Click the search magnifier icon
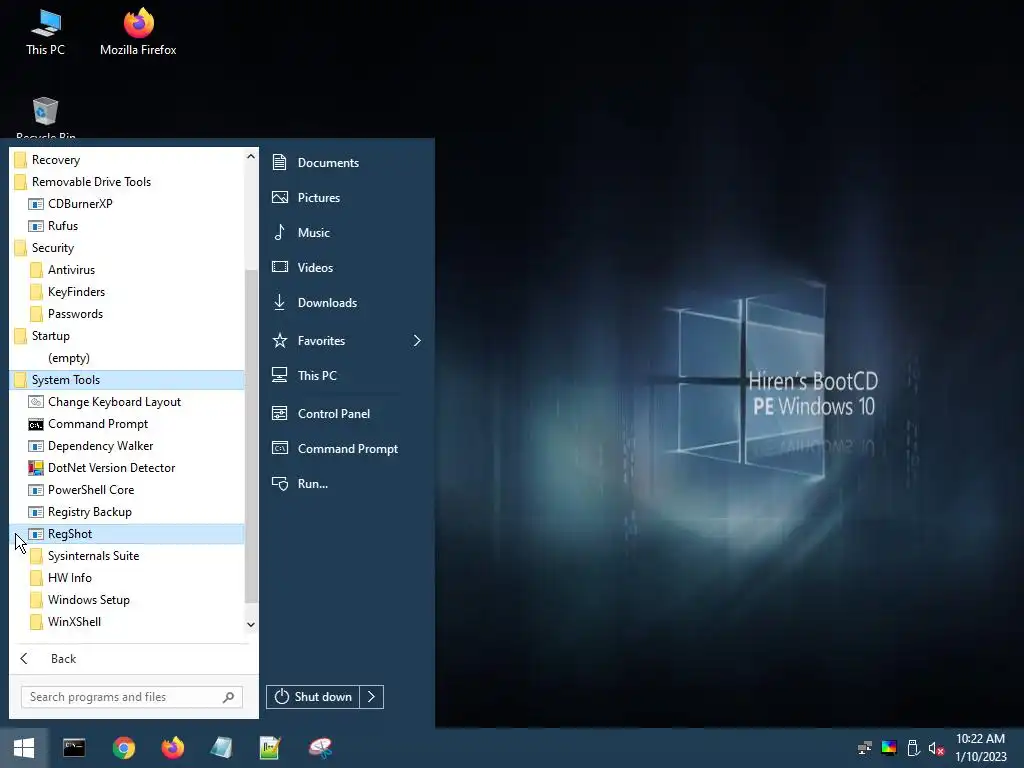The width and height of the screenshot is (1024, 768). point(228,697)
